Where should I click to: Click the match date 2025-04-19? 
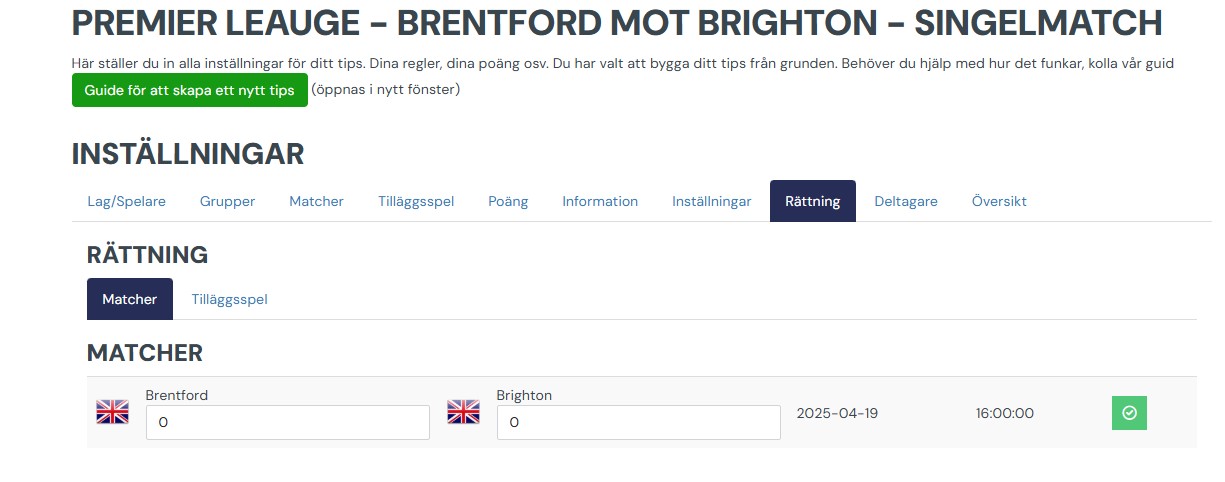click(x=837, y=413)
